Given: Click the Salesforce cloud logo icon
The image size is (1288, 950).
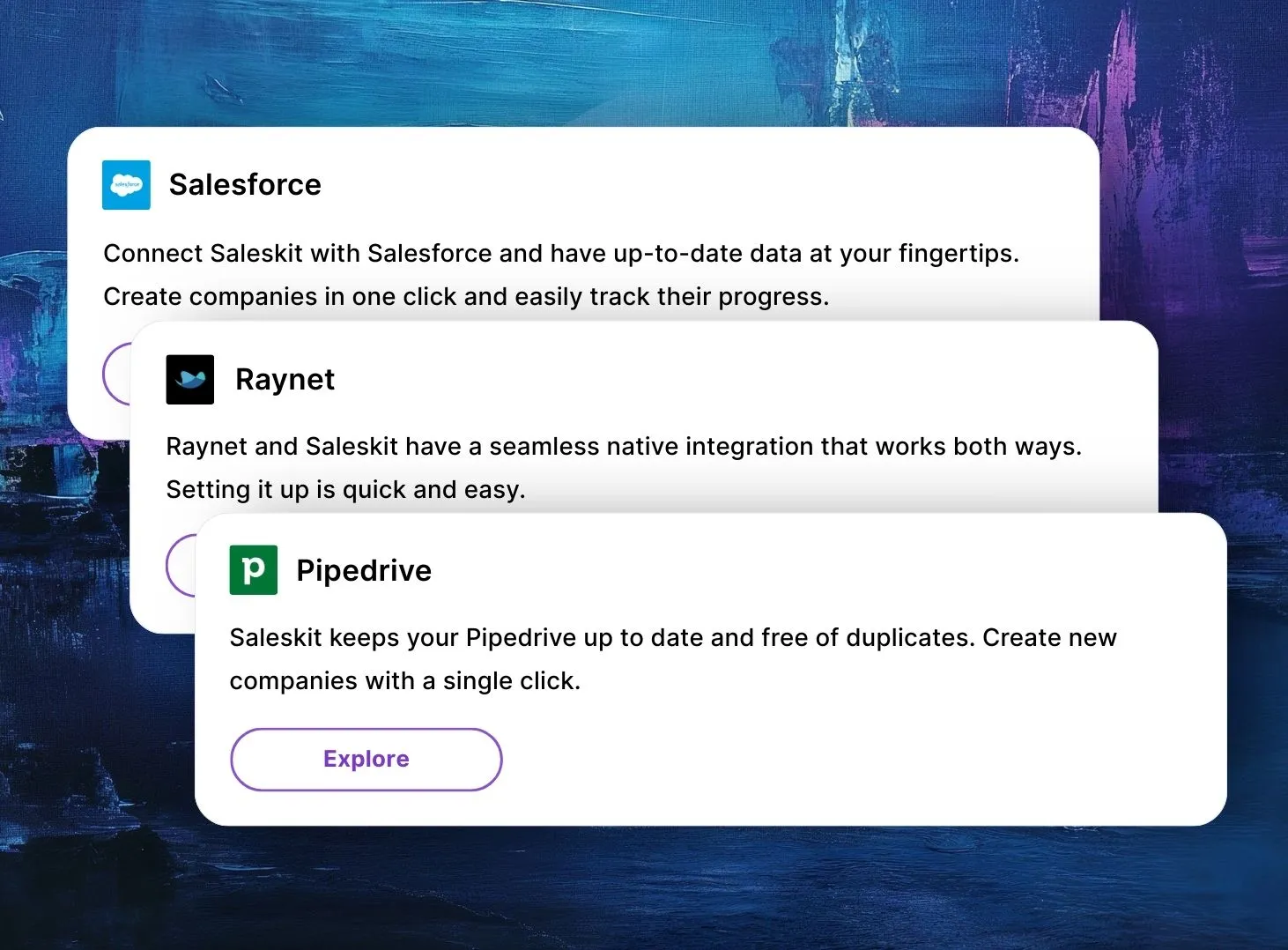Looking at the screenshot, I should (x=126, y=185).
